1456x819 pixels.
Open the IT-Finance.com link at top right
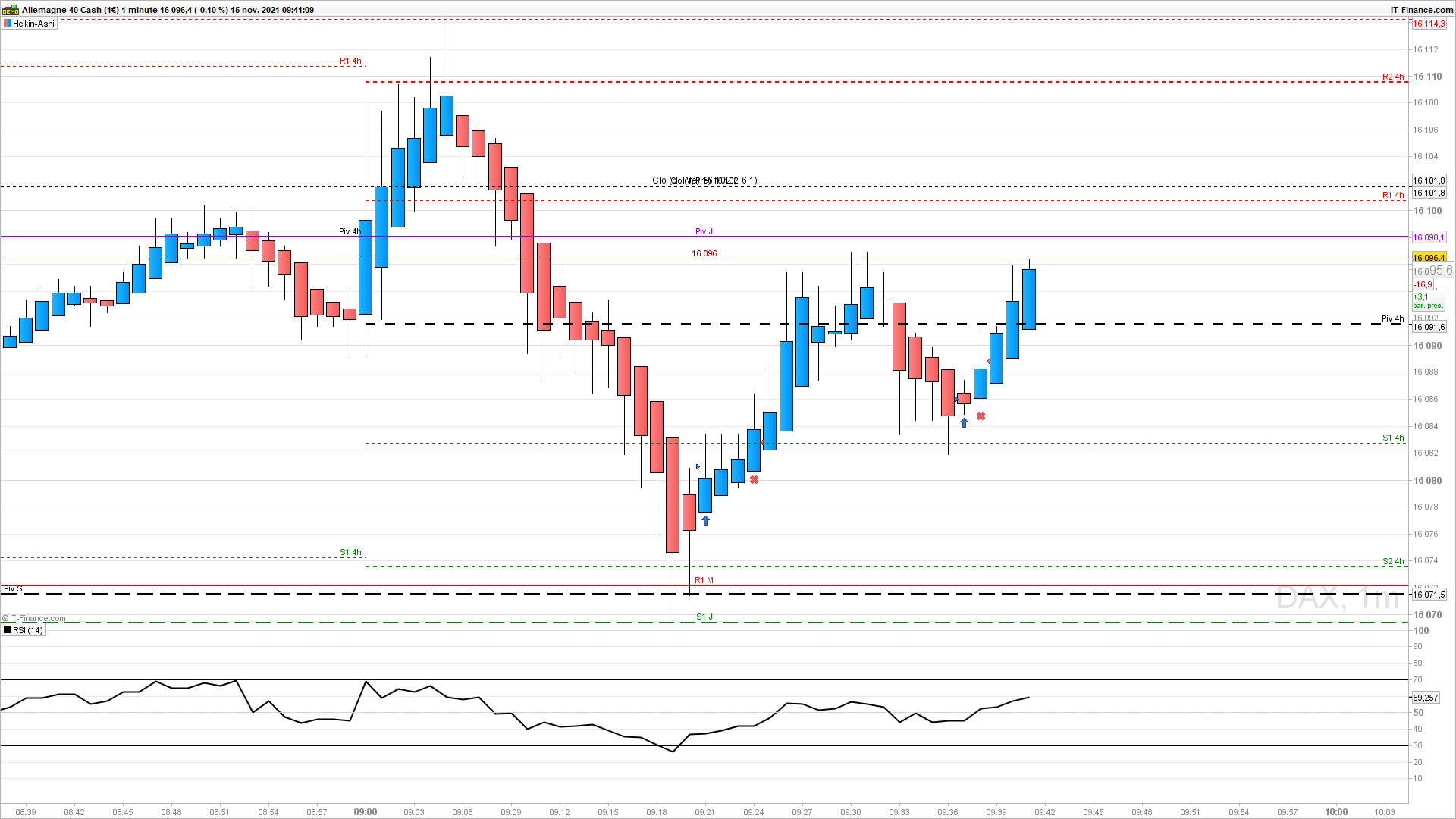point(1421,10)
